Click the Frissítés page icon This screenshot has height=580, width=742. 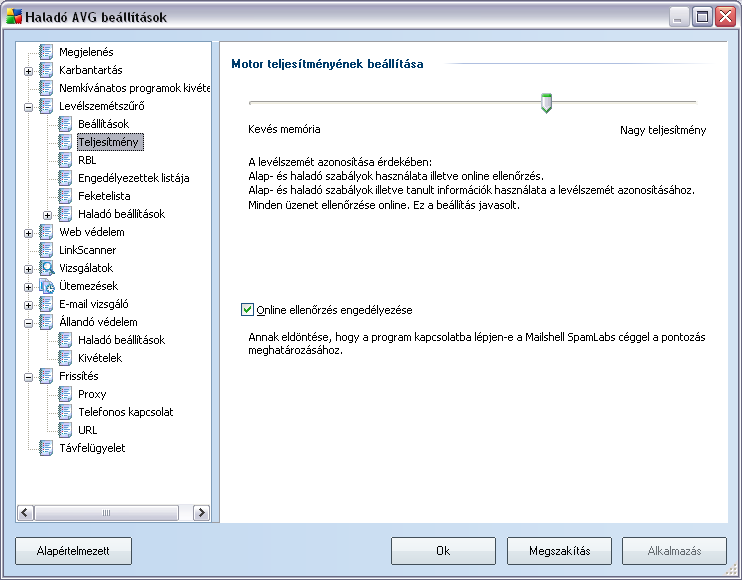coord(46,376)
